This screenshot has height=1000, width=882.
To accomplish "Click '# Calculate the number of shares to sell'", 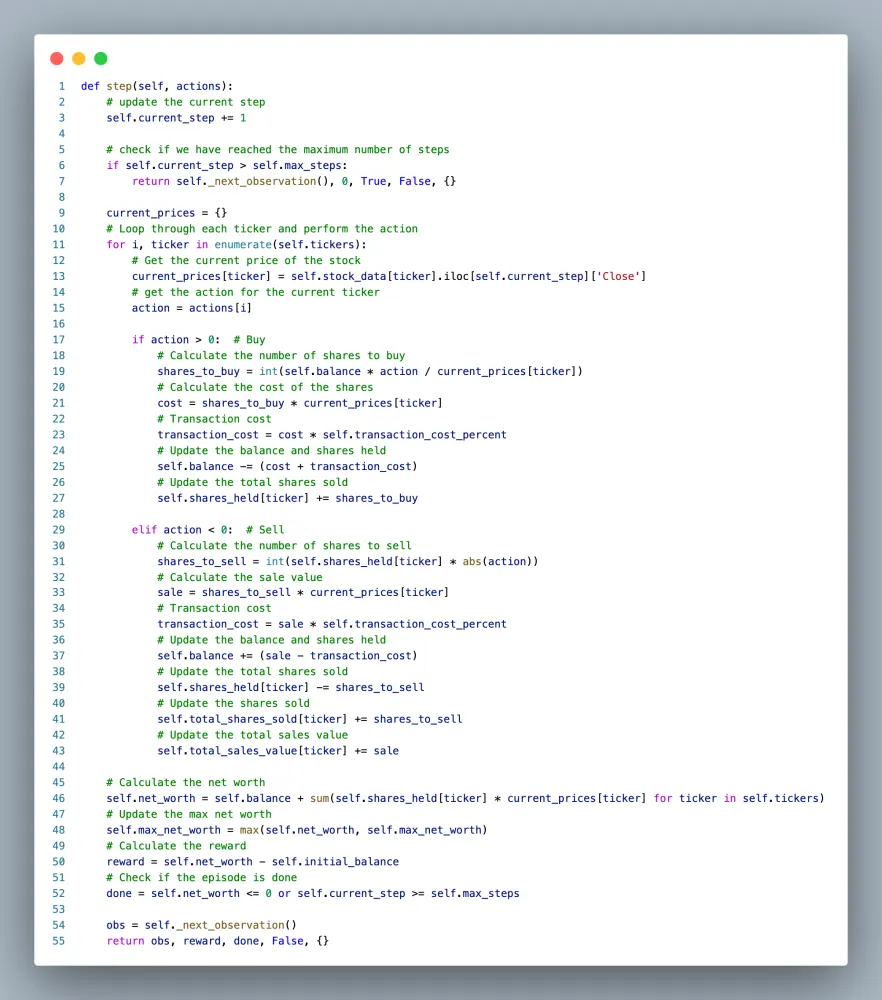I will tap(284, 545).
